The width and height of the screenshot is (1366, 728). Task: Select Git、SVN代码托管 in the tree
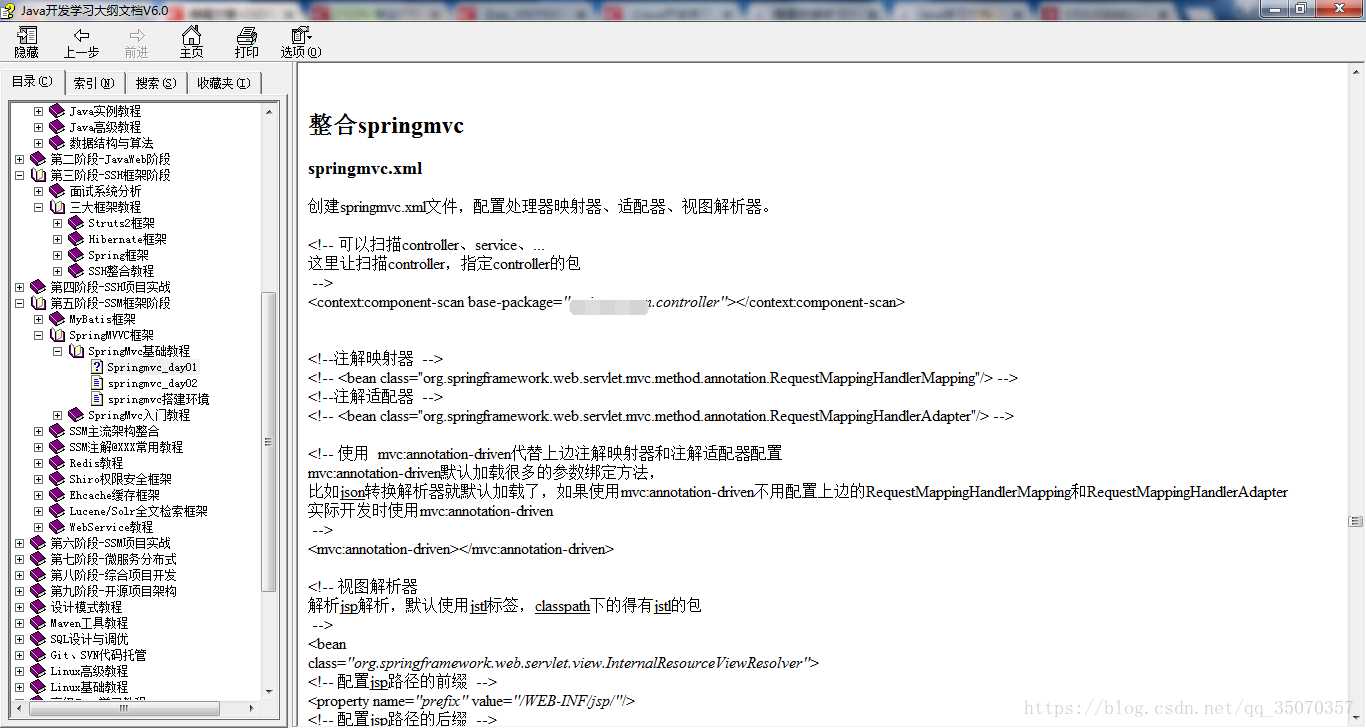point(98,655)
